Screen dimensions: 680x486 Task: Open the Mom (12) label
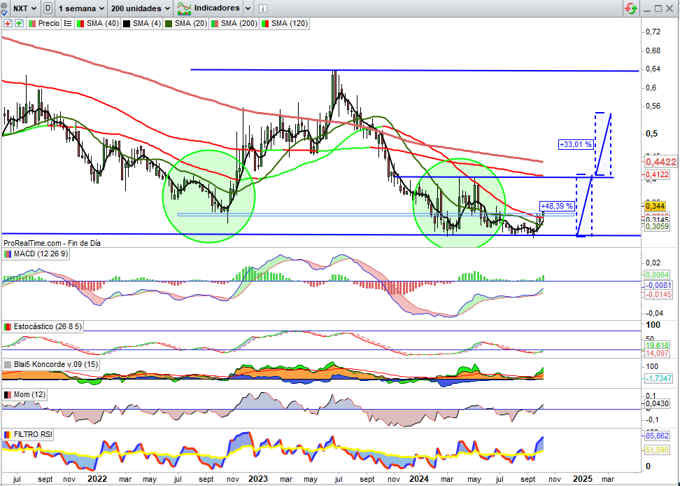tap(29, 395)
